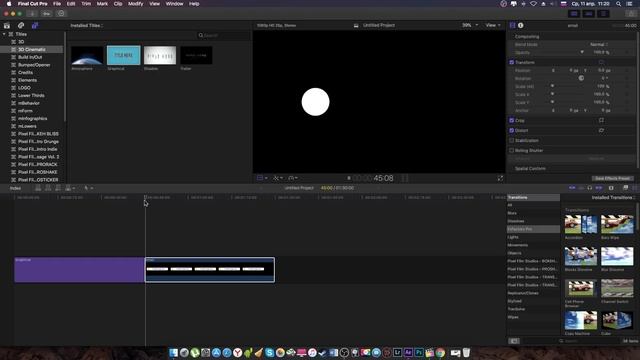Open the Edit menu
The image size is (640, 360).
coord(71,4)
